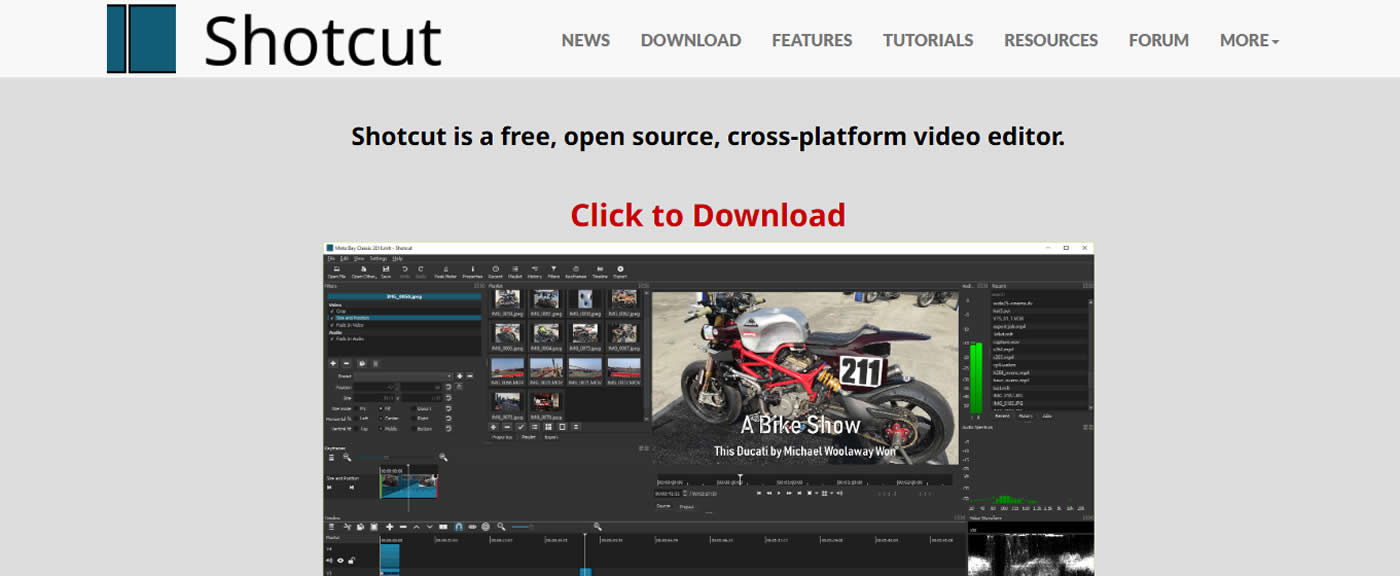Click the Redo toolbar icon
The width and height of the screenshot is (1400, 576).
[x=421, y=272]
